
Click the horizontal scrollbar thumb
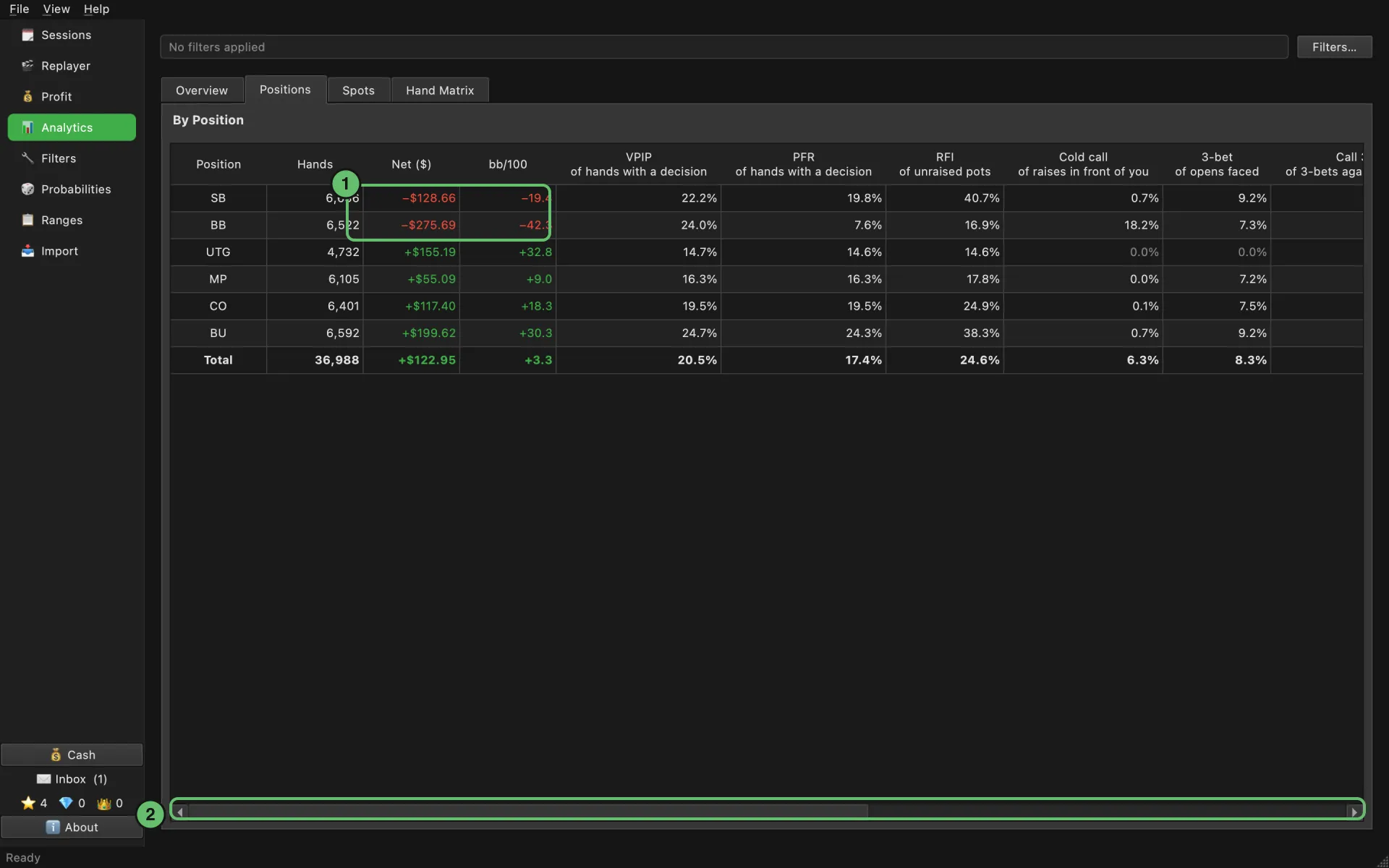coord(528,811)
